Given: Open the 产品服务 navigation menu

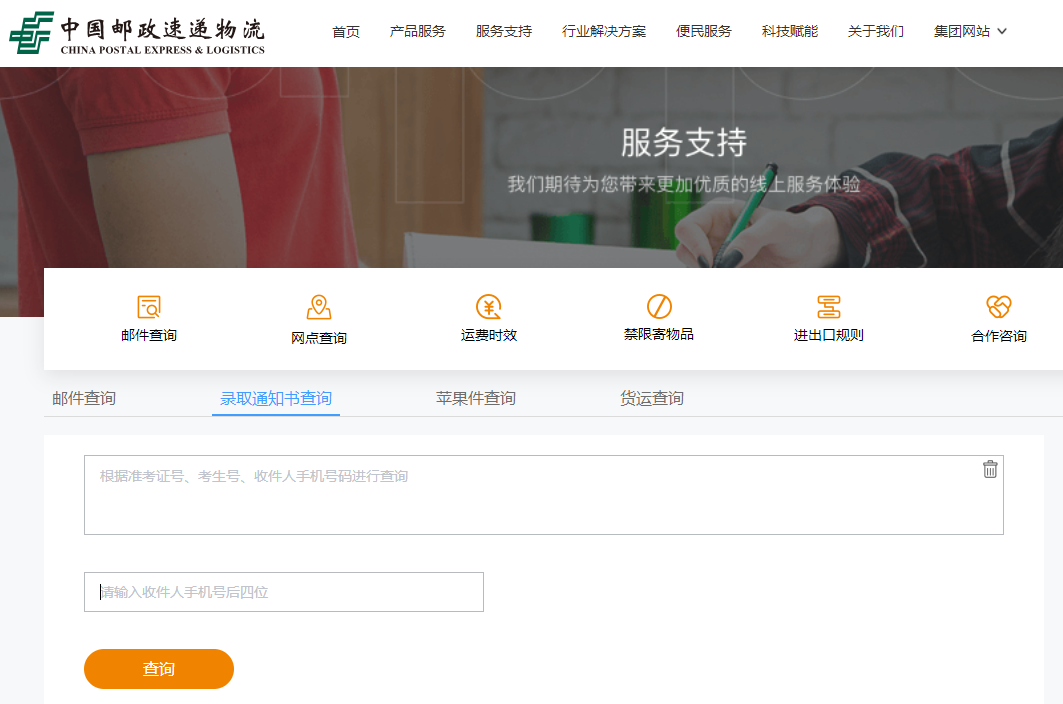Looking at the screenshot, I should 418,32.
